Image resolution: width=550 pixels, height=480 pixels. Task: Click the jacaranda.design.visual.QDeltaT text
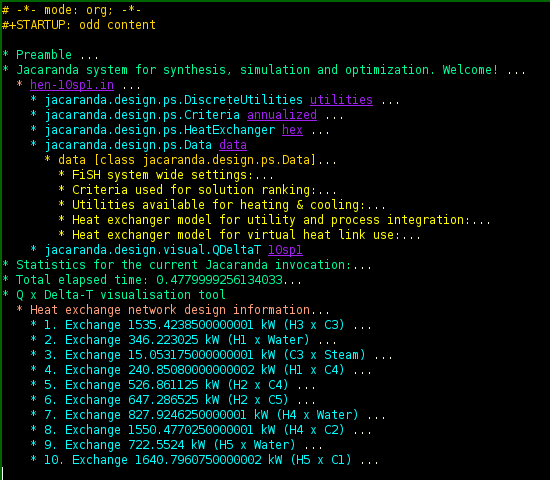(x=152, y=250)
